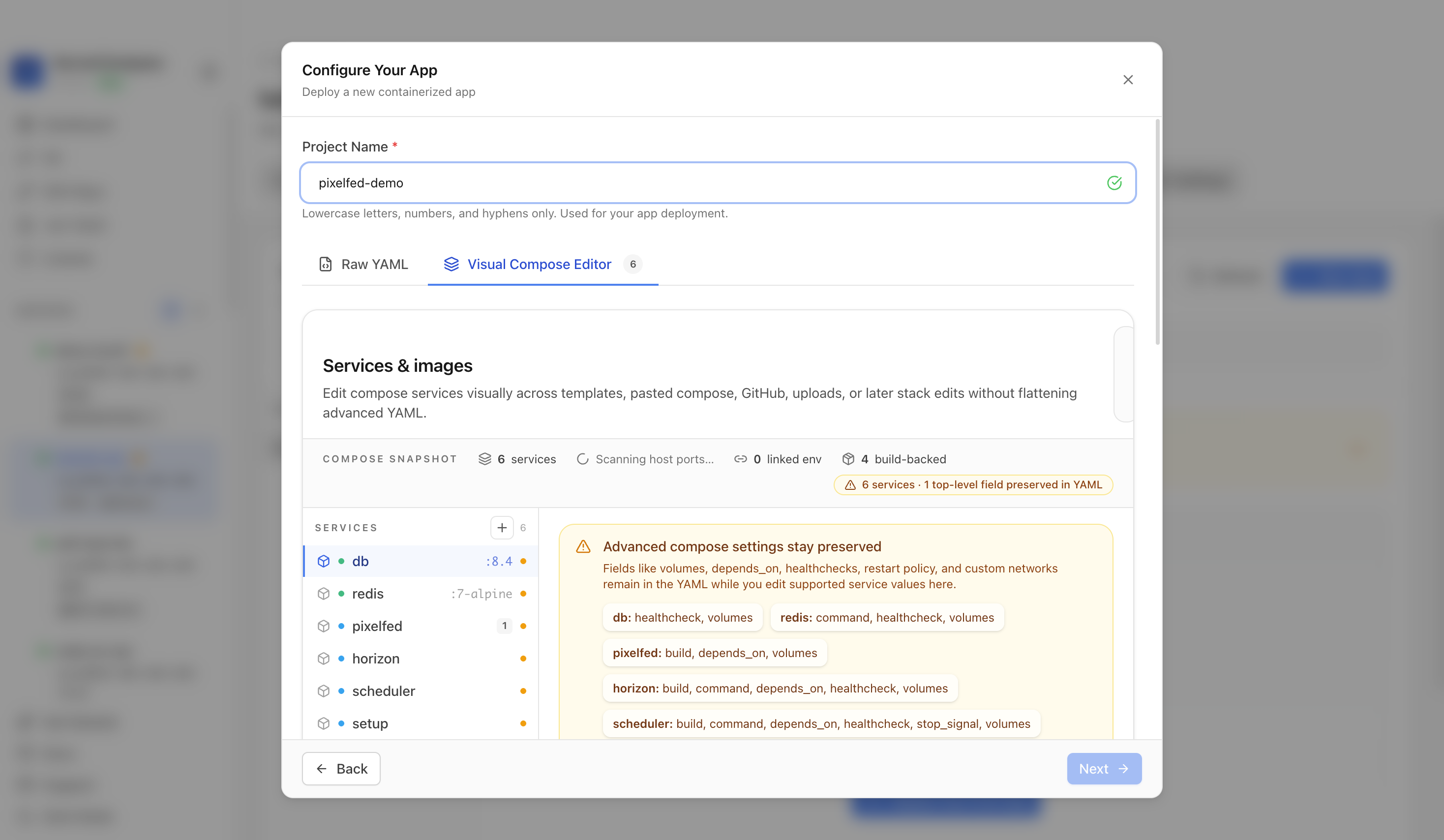Click the linked env link icon
The width and height of the screenshot is (1444, 840).
740,459
